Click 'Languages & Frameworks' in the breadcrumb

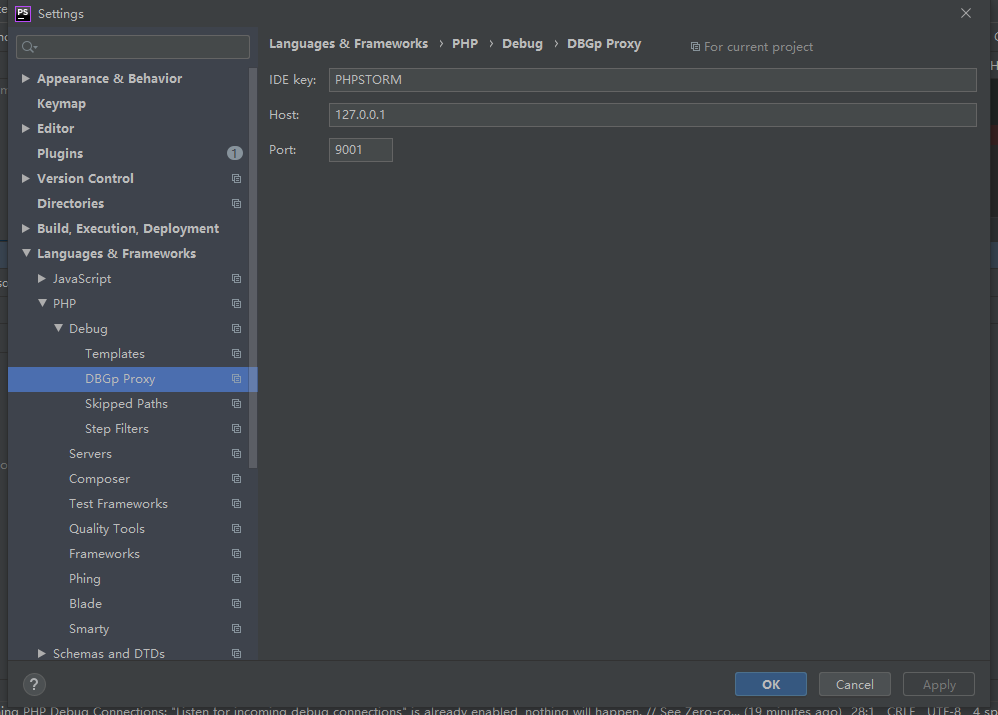click(348, 43)
